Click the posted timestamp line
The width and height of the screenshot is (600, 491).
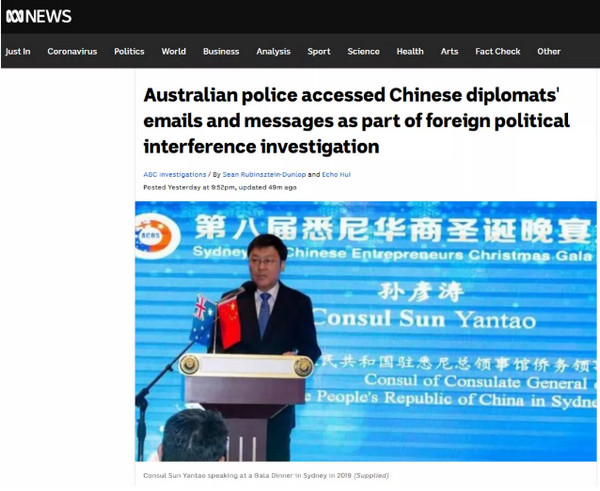[x=220, y=188]
